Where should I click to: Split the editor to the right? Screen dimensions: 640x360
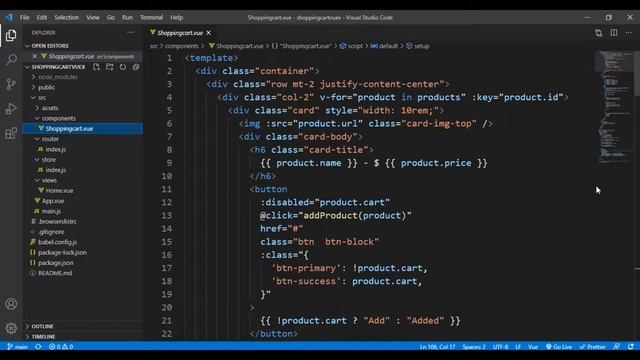(613, 33)
